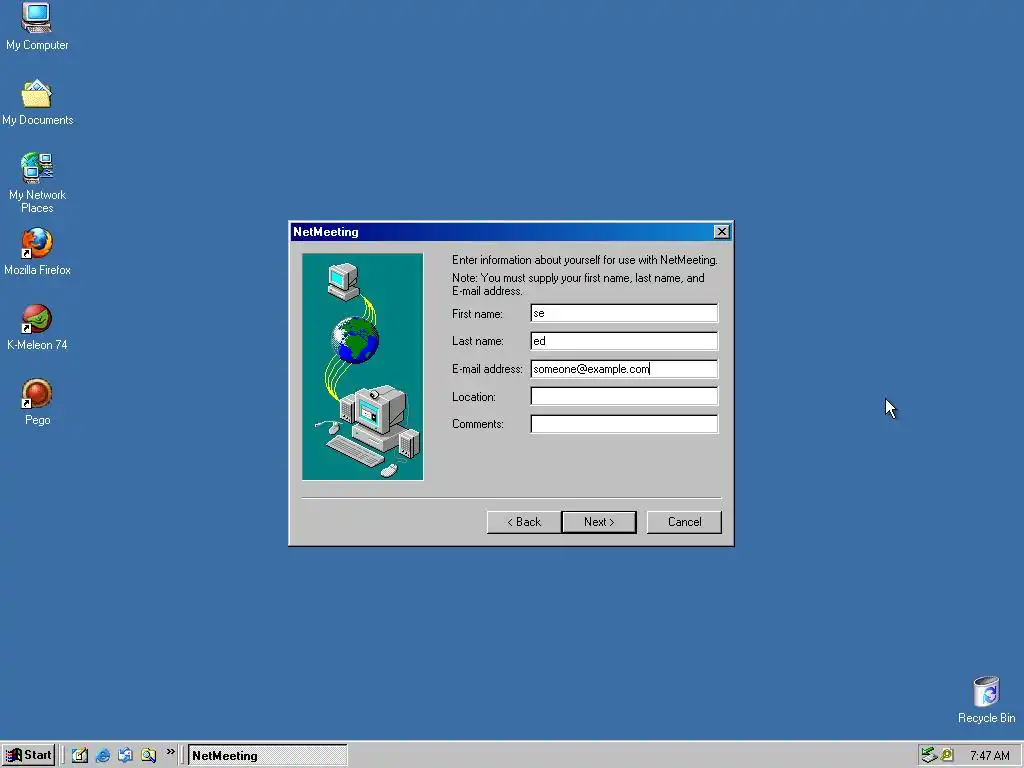Select the Pego desktop shortcut
Screen dimensions: 1024x768
pyautogui.click(x=37, y=402)
